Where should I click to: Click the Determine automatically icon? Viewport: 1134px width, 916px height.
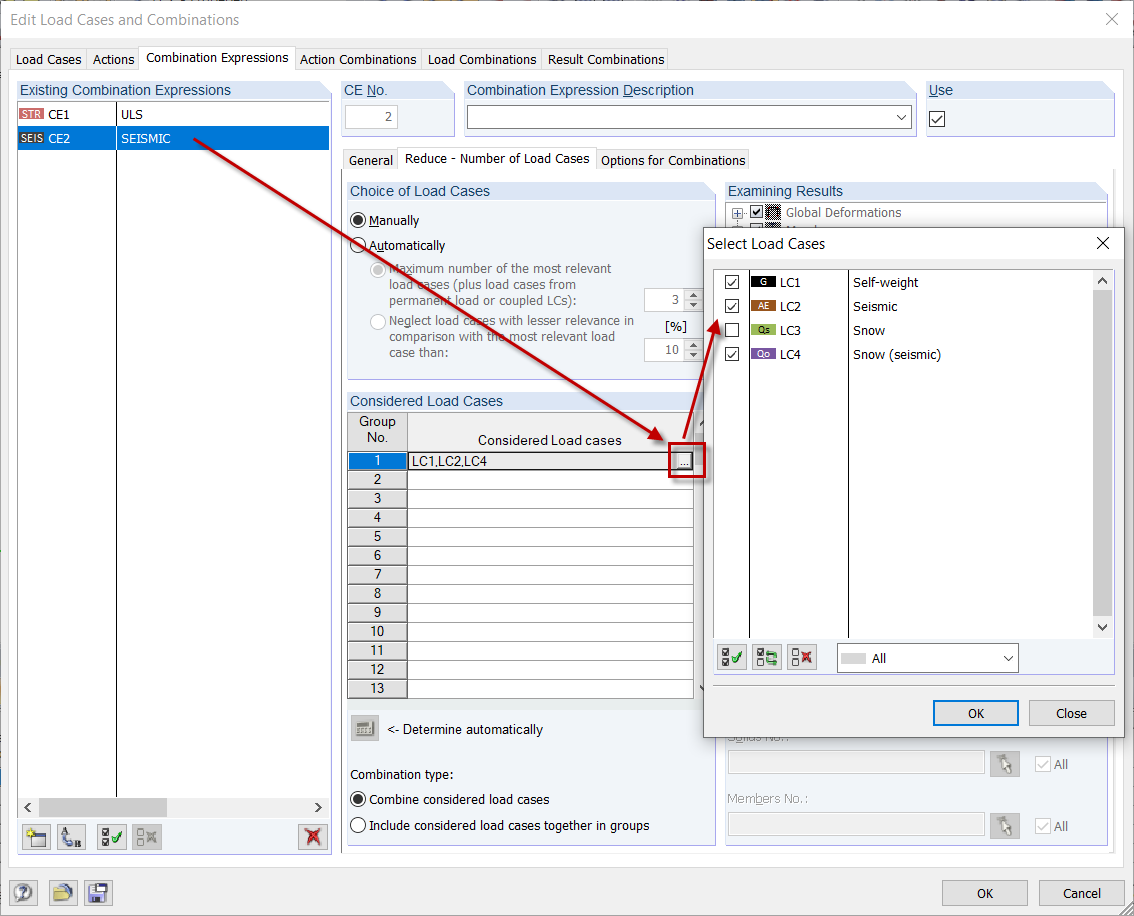(x=362, y=728)
